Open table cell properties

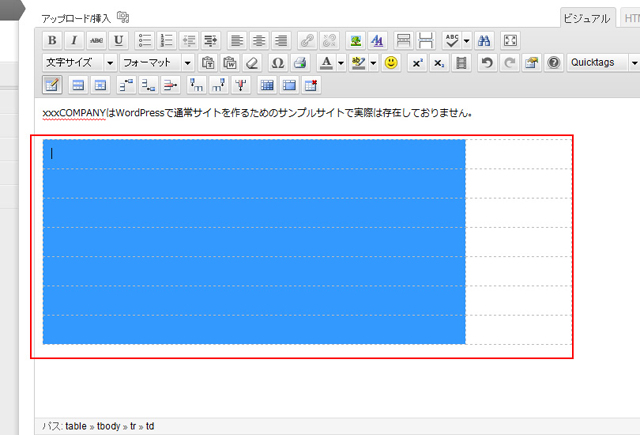(x=100, y=85)
